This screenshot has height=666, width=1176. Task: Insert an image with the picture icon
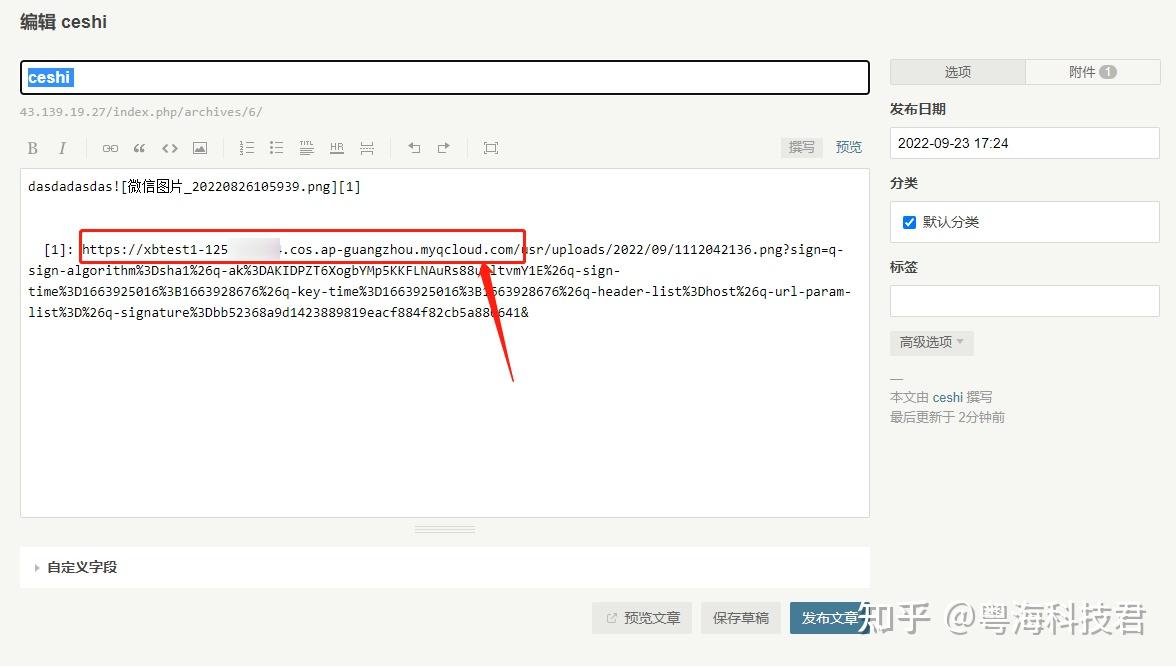pyautogui.click(x=200, y=148)
